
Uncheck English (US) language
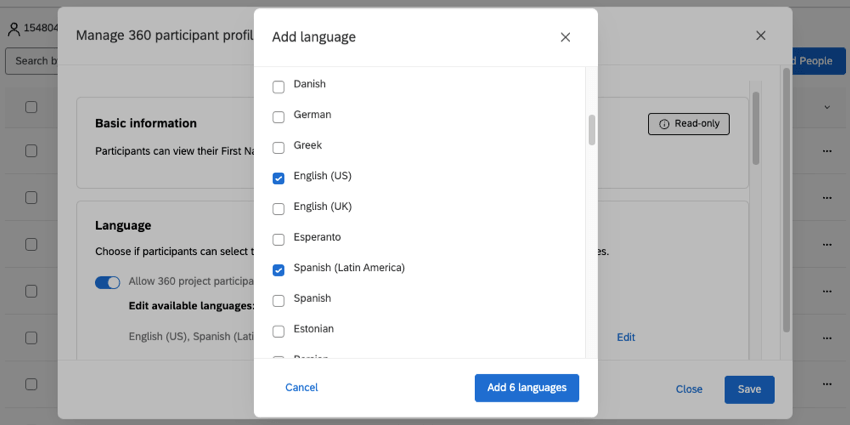(x=279, y=178)
